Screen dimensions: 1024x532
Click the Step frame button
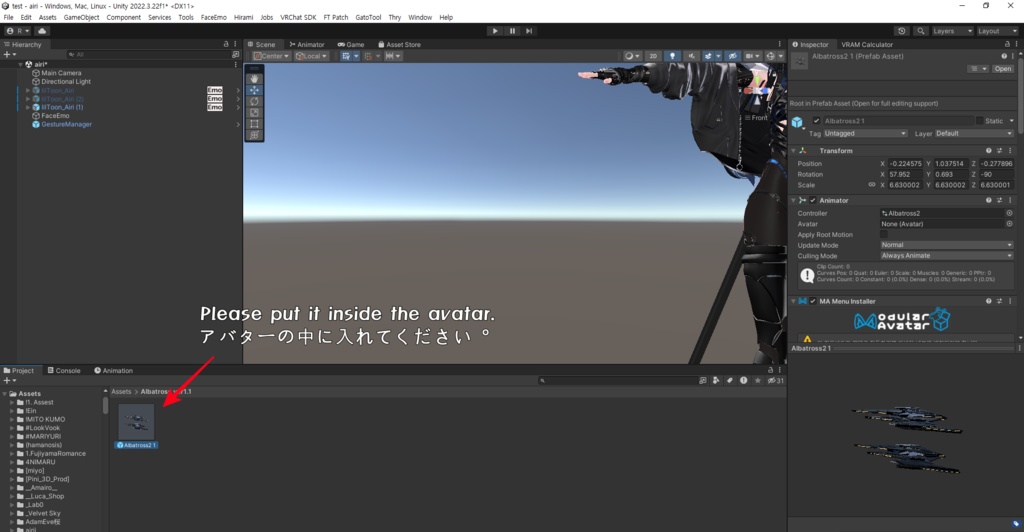529,31
